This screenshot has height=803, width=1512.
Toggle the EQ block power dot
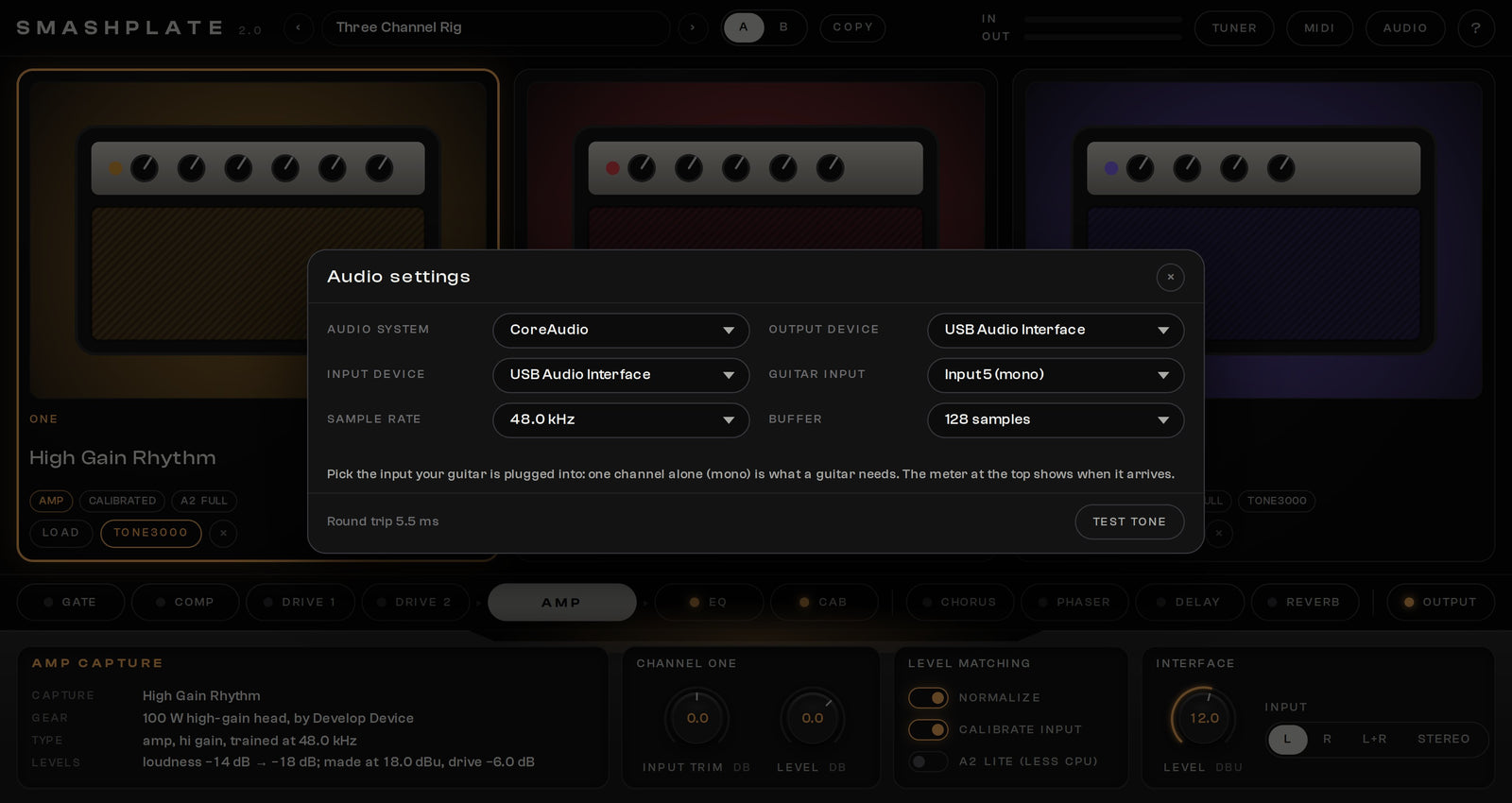695,602
